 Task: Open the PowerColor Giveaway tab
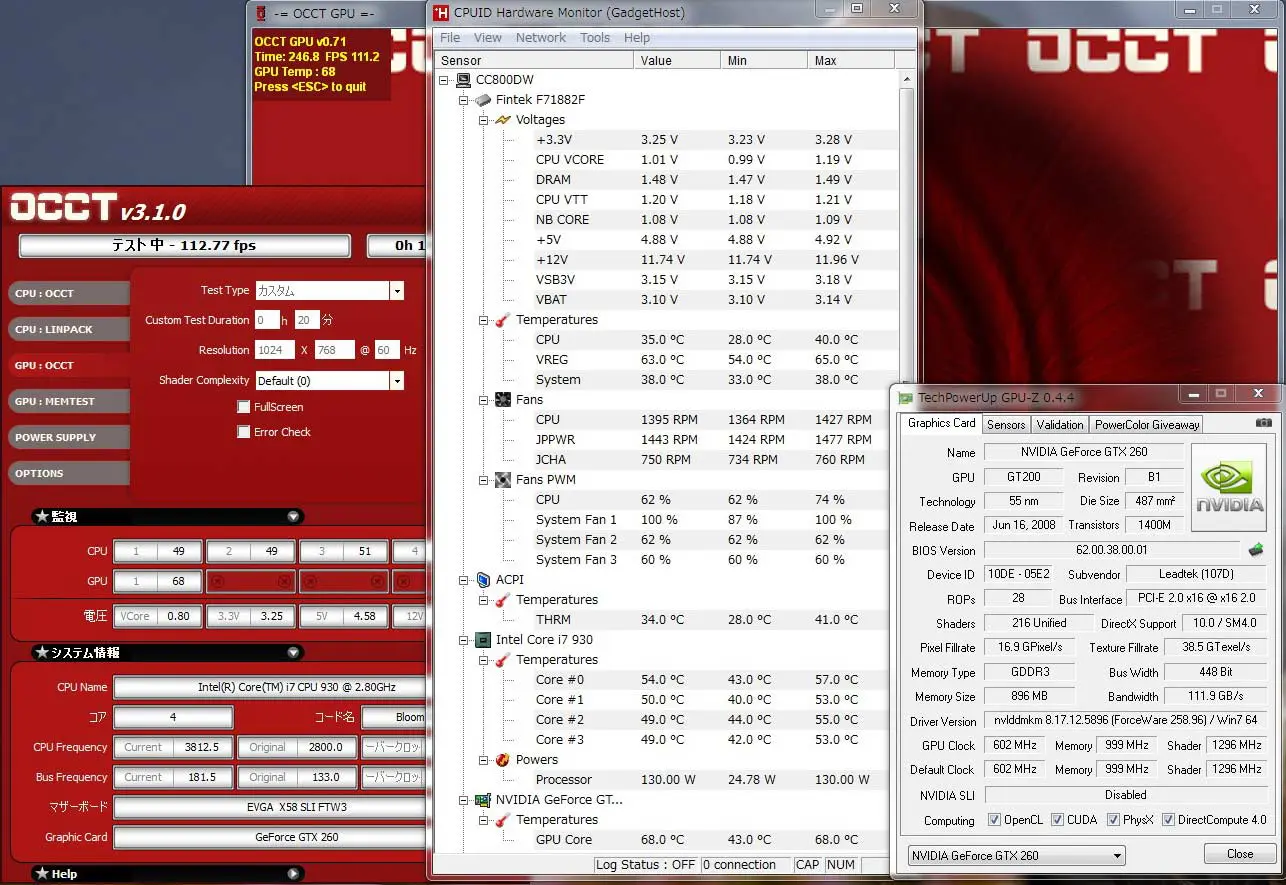click(x=1146, y=425)
